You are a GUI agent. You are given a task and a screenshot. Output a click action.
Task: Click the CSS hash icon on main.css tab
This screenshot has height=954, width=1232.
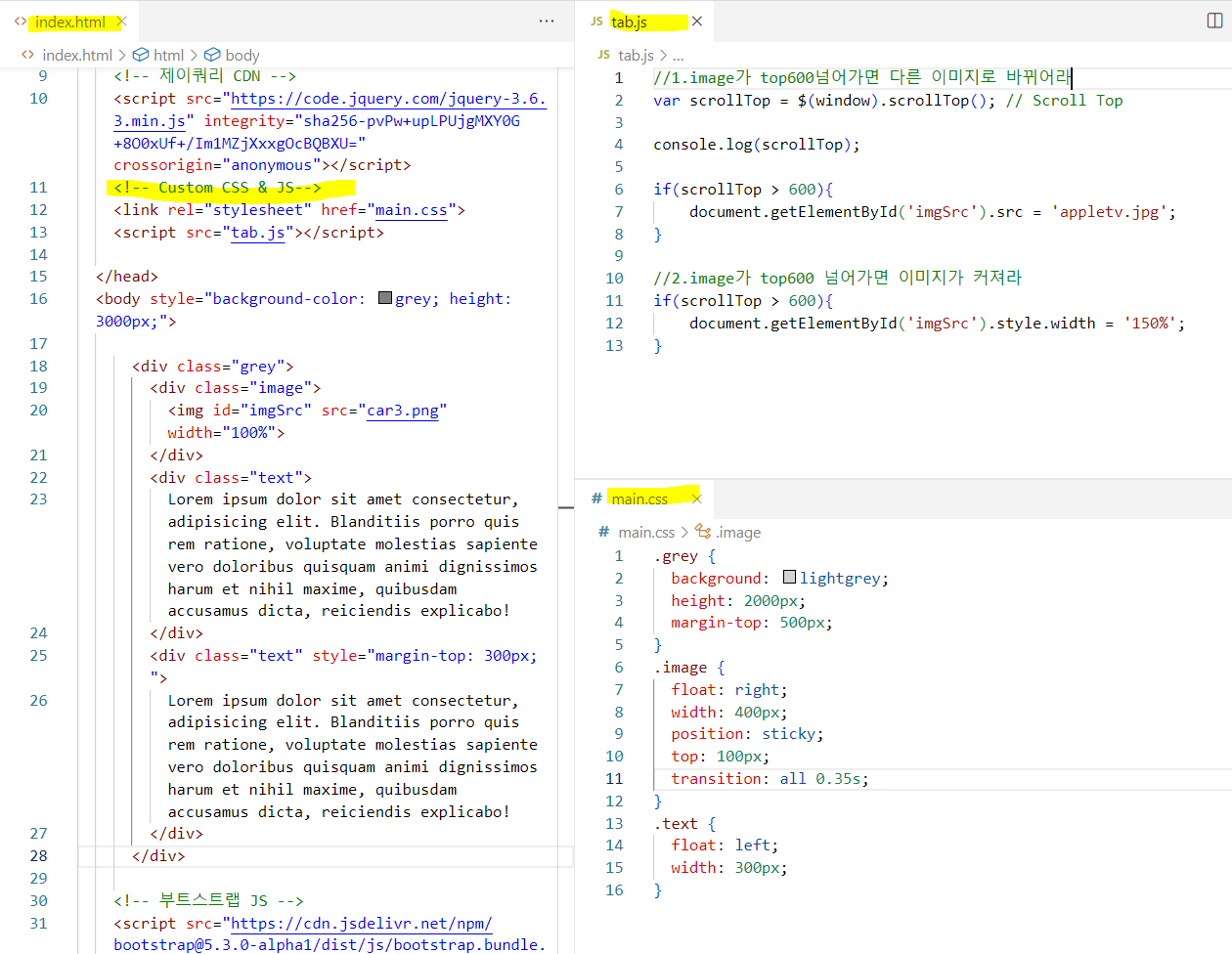(596, 499)
